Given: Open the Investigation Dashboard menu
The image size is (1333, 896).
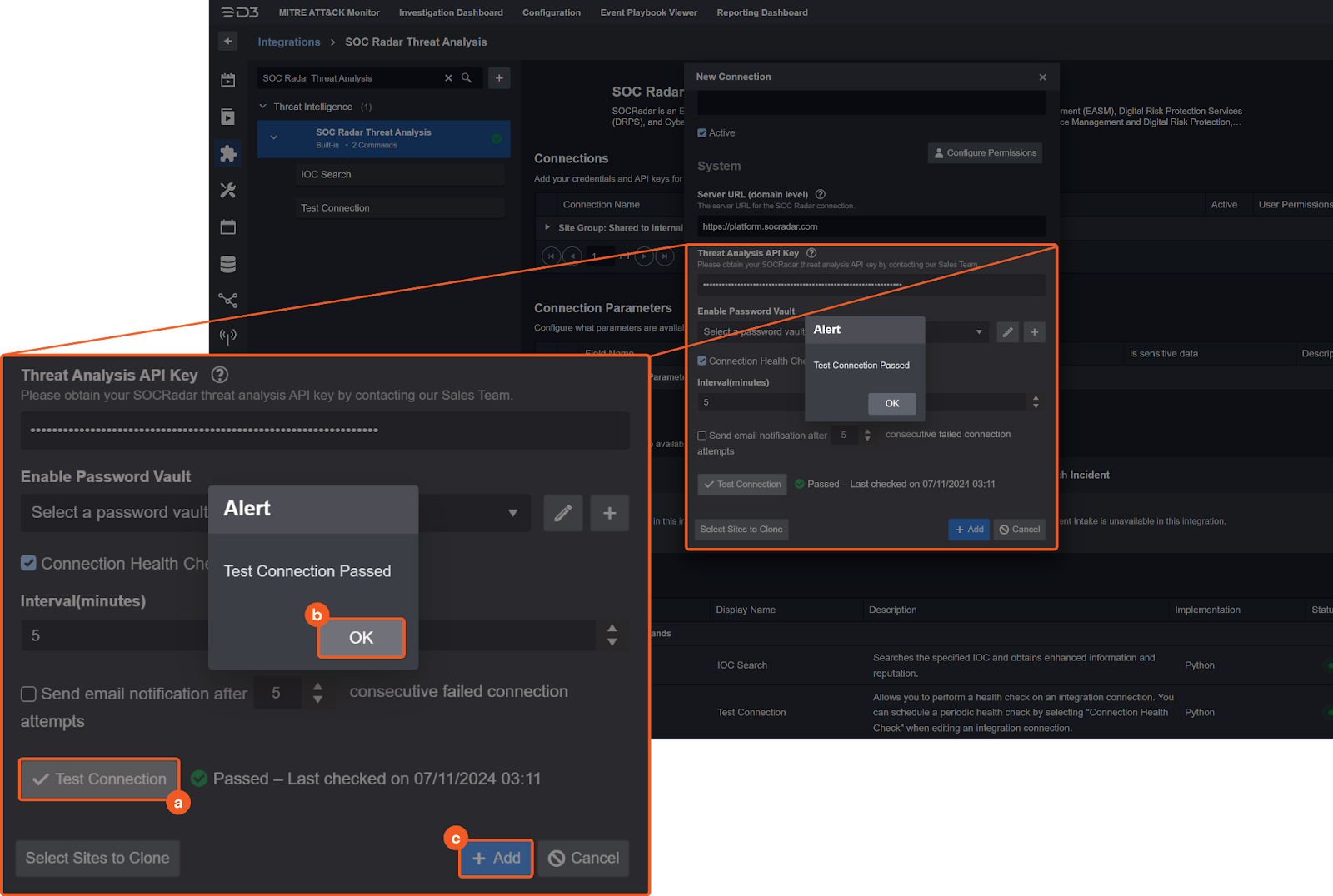Looking at the screenshot, I should 451,12.
